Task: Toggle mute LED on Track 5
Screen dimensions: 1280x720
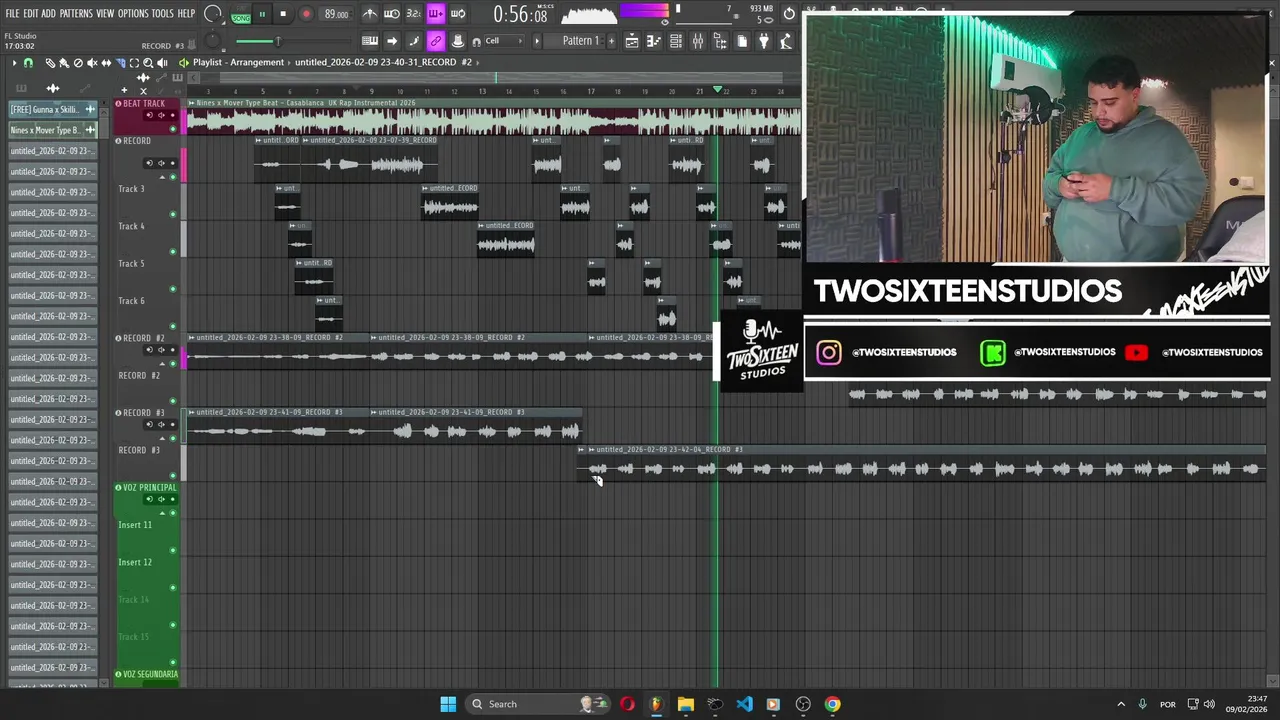Action: [173, 289]
